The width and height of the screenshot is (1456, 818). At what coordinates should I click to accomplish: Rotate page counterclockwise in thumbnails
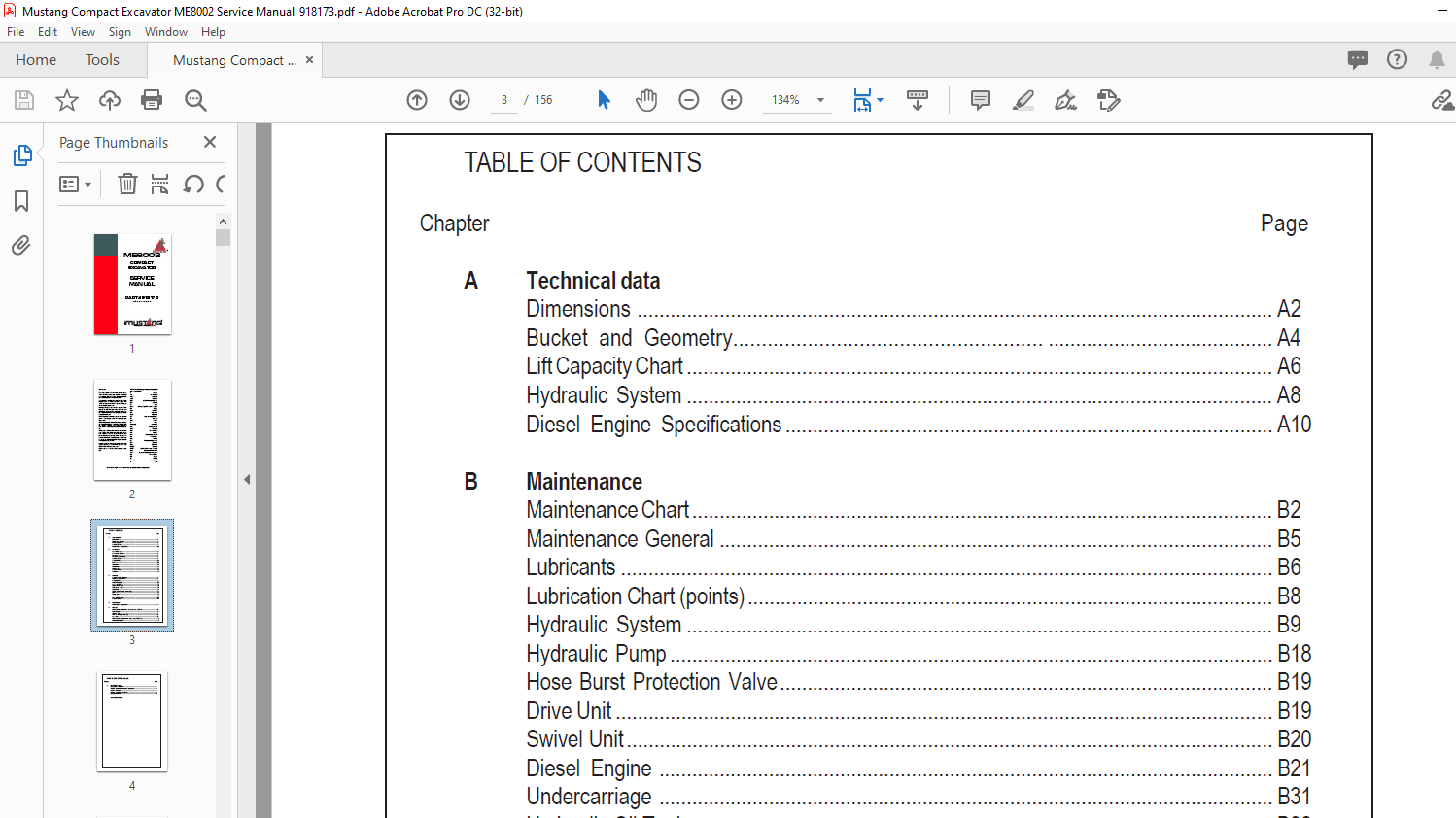pos(193,184)
